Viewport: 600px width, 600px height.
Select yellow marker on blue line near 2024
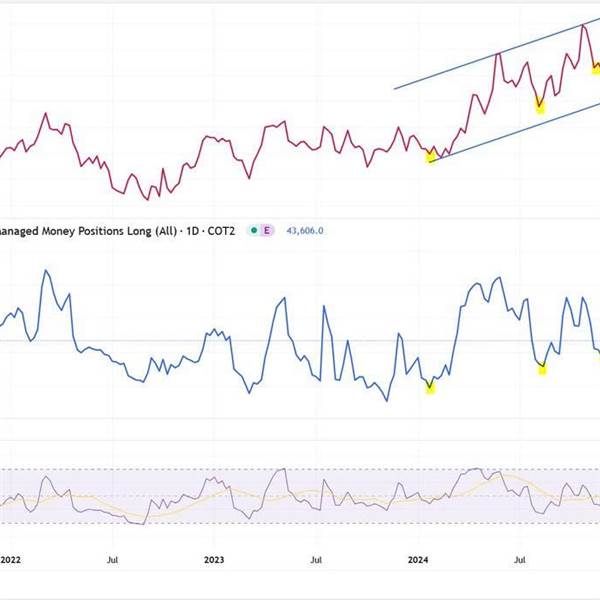430,389
